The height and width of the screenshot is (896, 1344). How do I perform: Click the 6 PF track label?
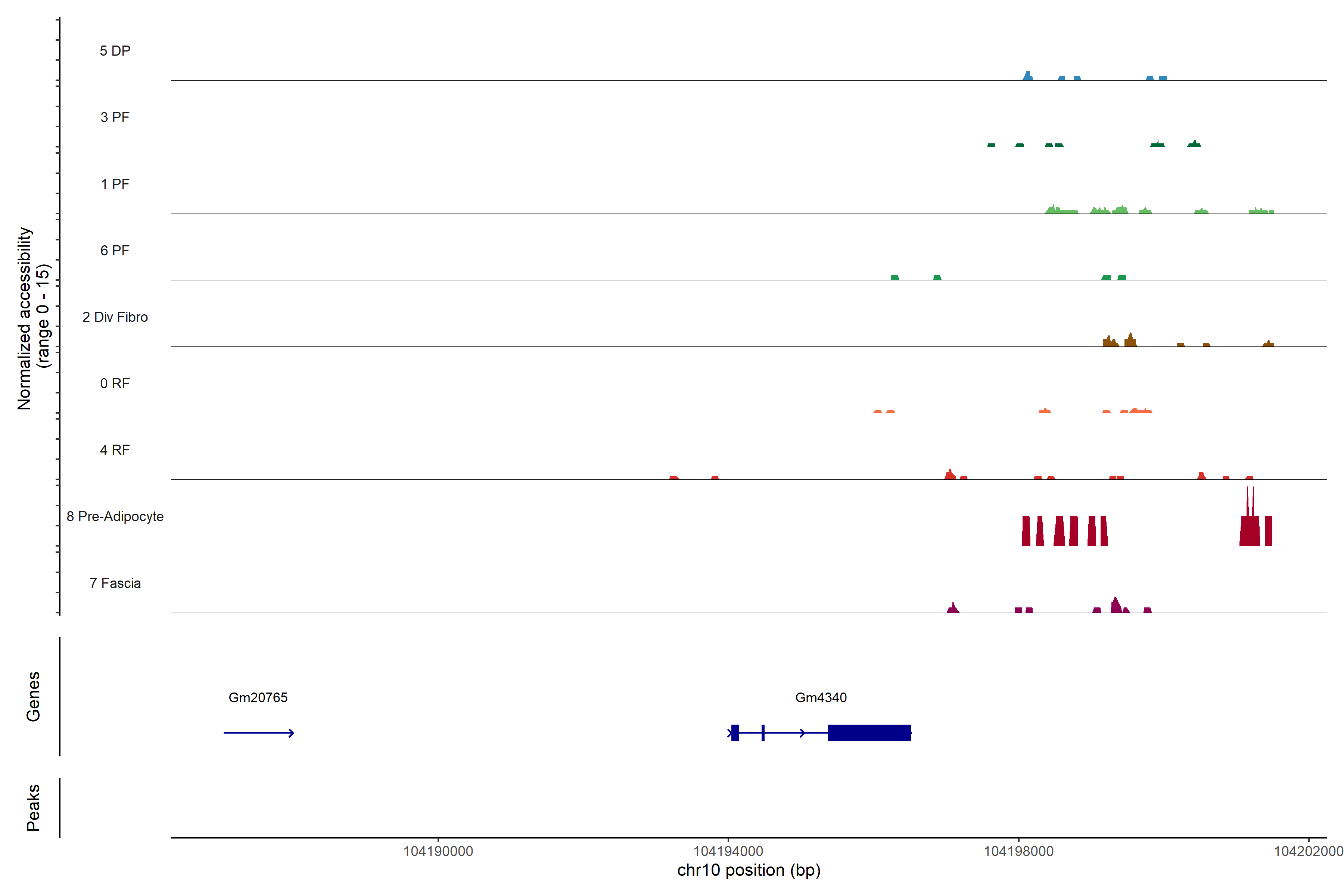115,250
